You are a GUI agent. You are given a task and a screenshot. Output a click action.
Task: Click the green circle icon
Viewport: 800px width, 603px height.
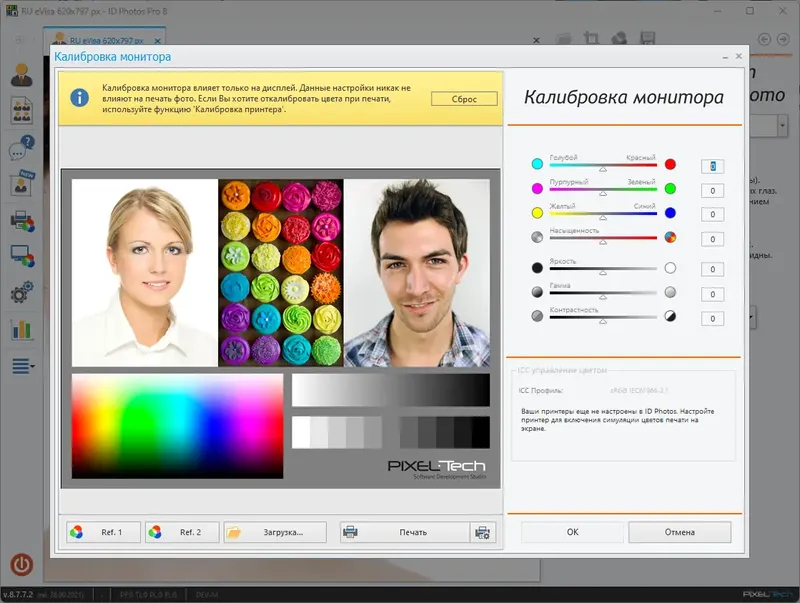click(x=670, y=189)
